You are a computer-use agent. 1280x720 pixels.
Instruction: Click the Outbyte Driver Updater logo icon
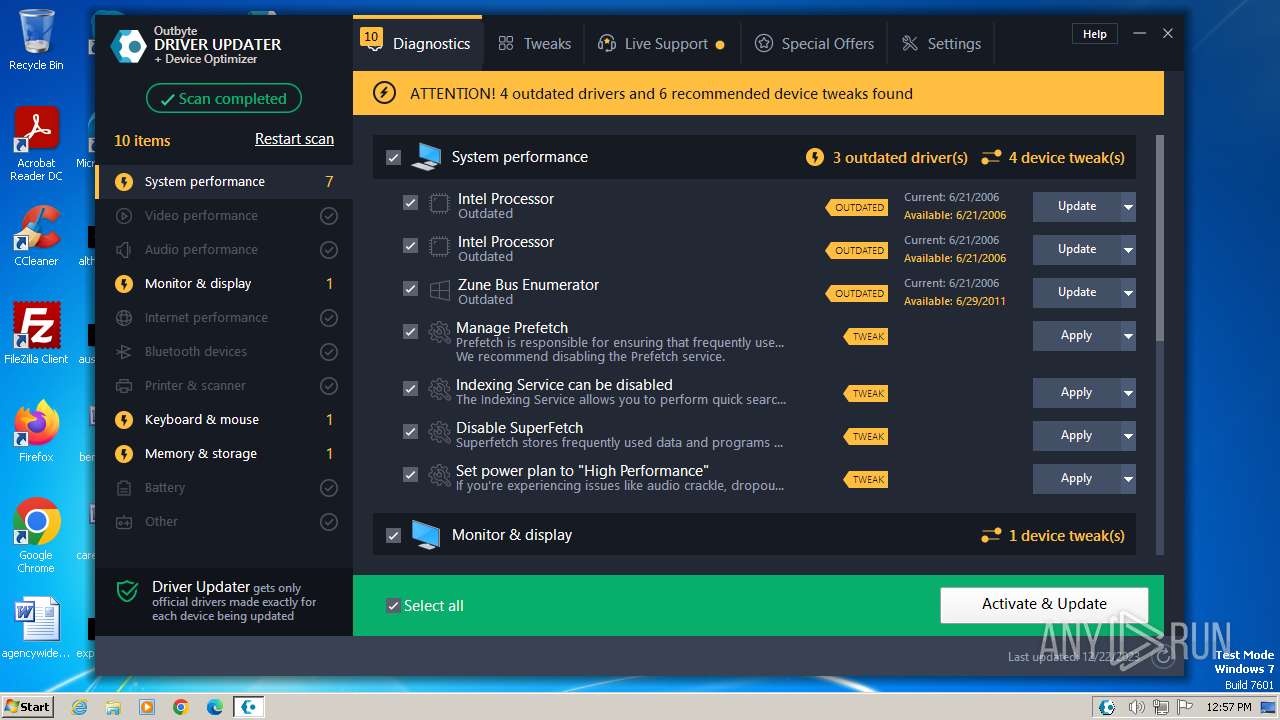click(x=128, y=45)
